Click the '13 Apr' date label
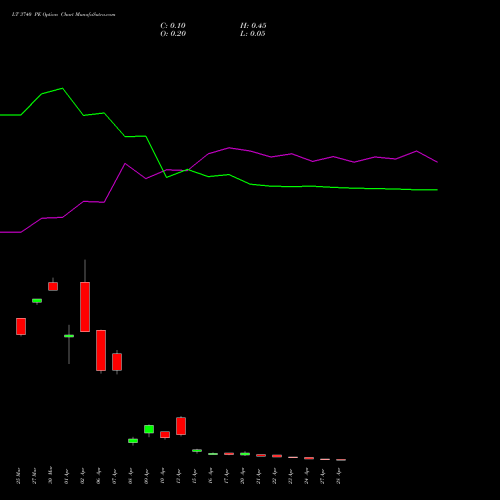Viewport: 500px width, 500px height. (x=178, y=476)
